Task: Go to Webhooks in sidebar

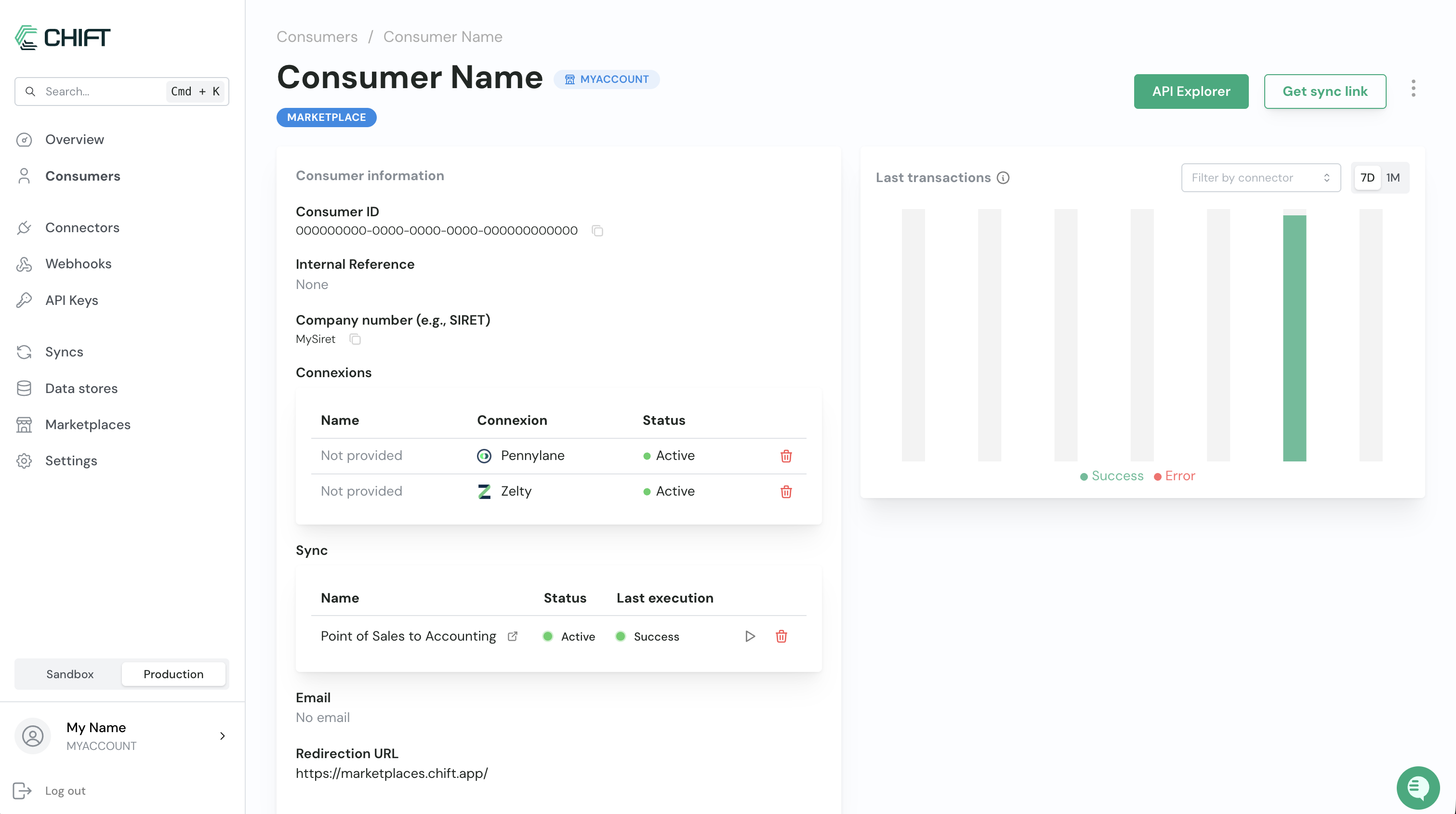Action: pos(78,264)
